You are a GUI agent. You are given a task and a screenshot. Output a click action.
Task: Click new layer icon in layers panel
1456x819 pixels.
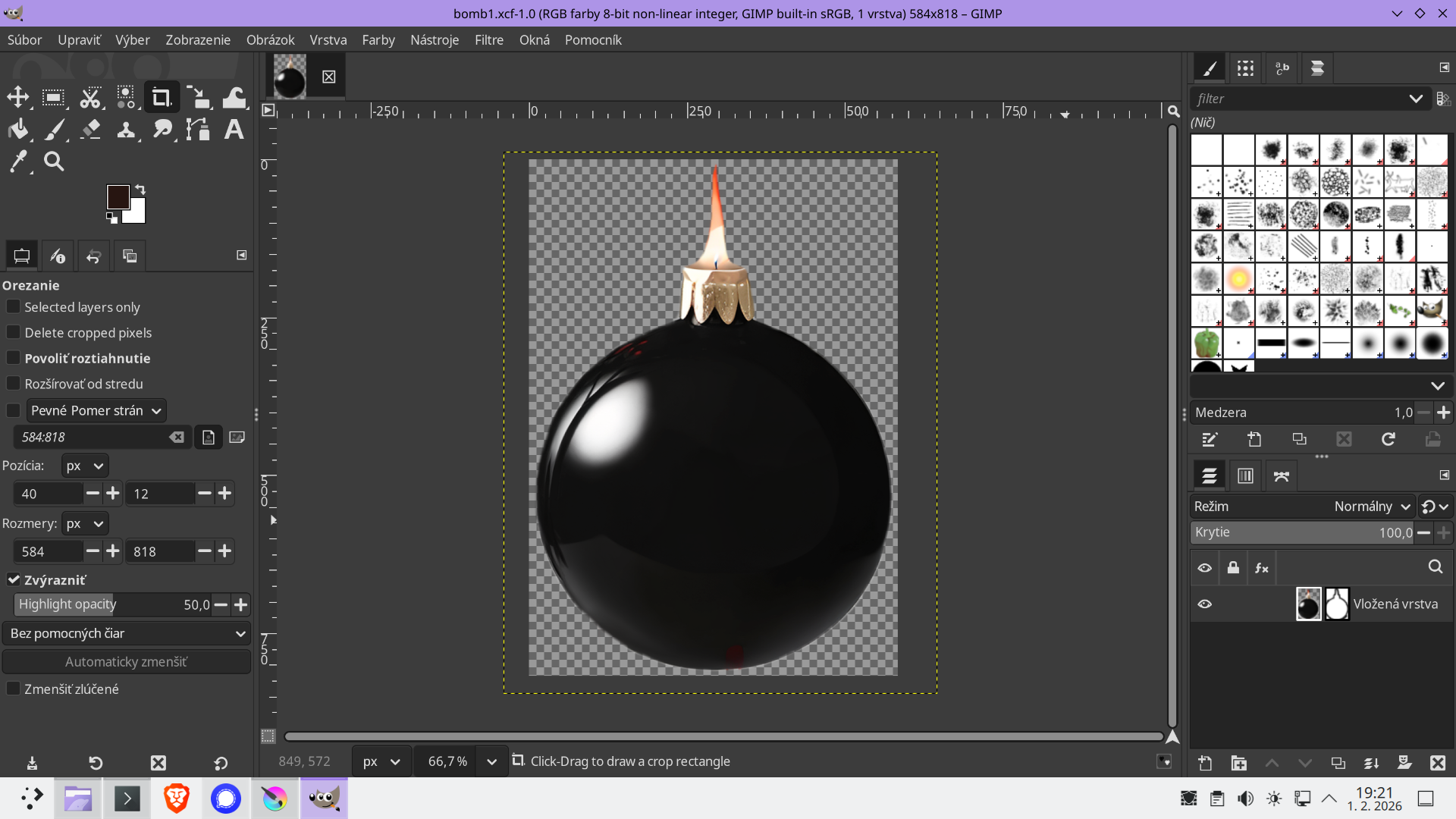pyautogui.click(x=1205, y=763)
